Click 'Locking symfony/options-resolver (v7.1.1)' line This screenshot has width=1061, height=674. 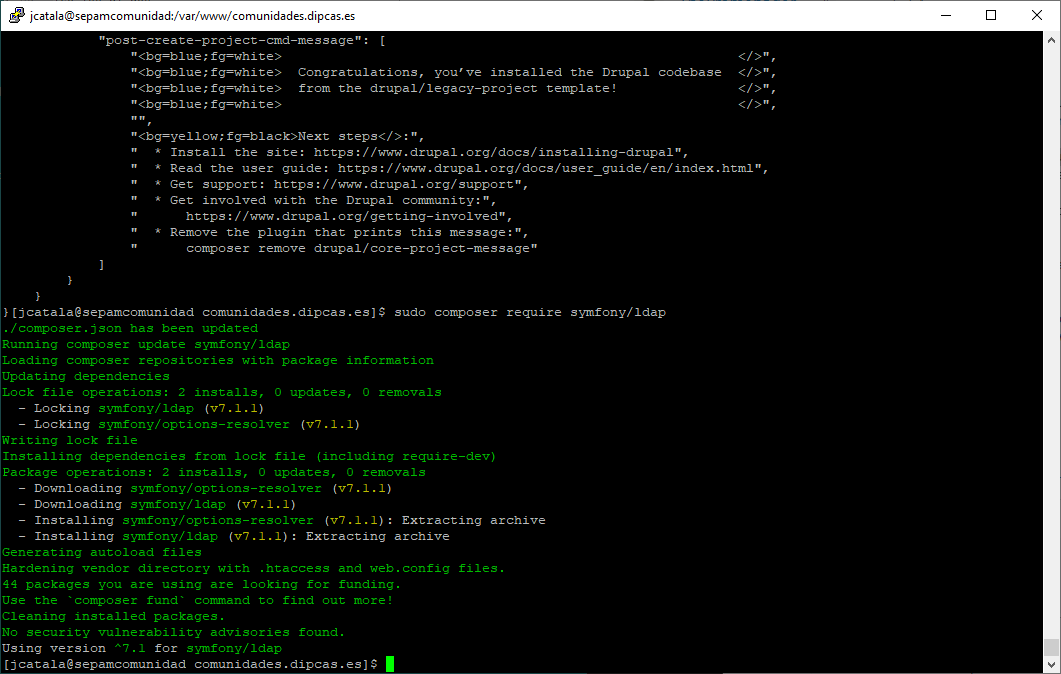tap(189, 424)
